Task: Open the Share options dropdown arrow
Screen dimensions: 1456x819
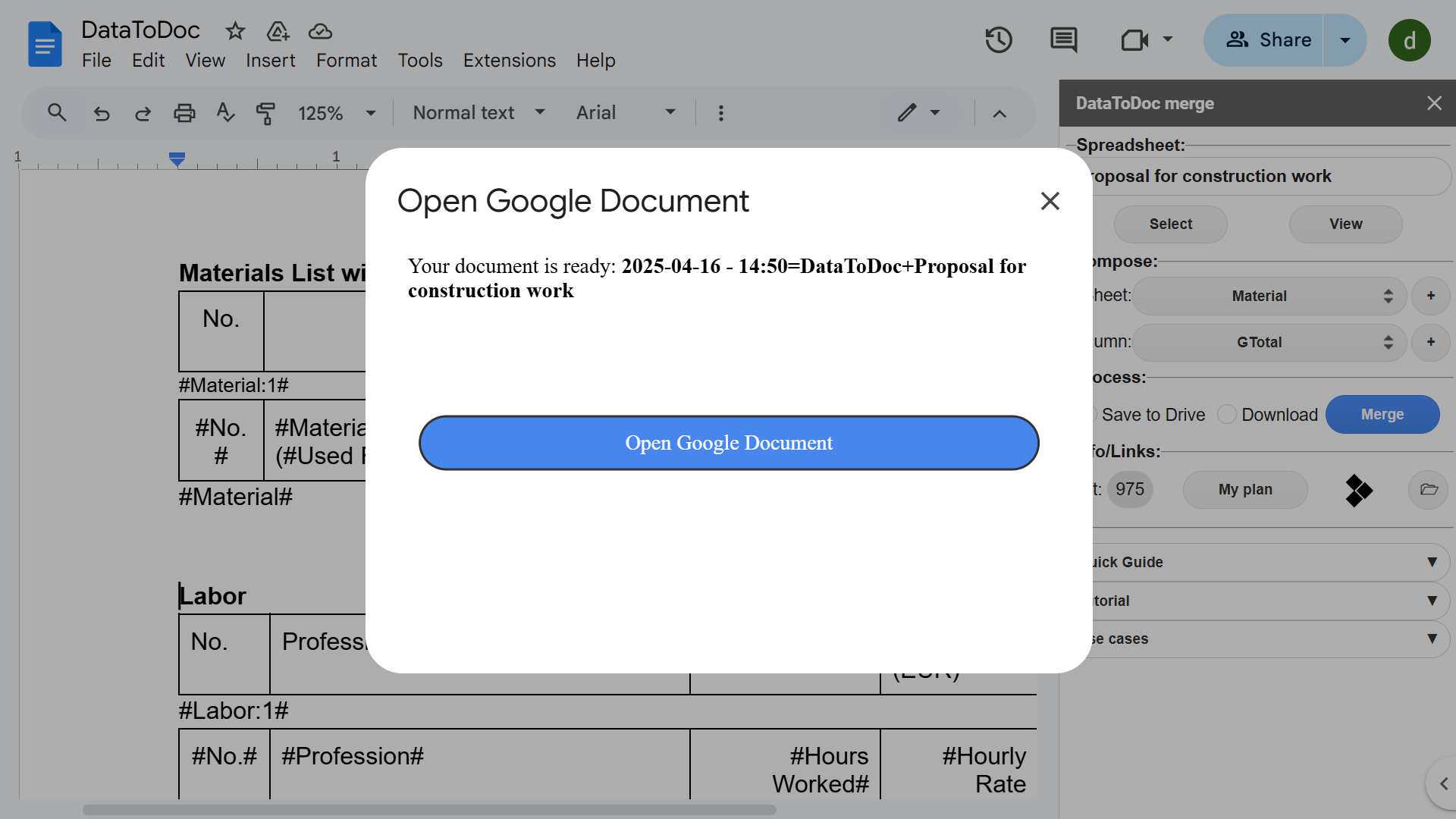Action: click(1345, 40)
